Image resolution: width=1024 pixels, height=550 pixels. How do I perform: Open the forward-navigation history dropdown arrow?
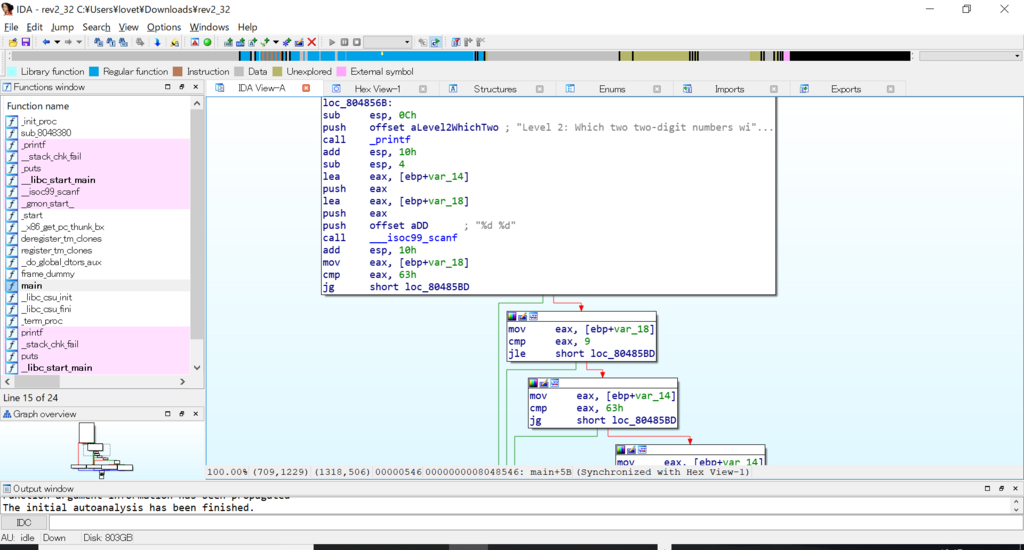pos(79,42)
